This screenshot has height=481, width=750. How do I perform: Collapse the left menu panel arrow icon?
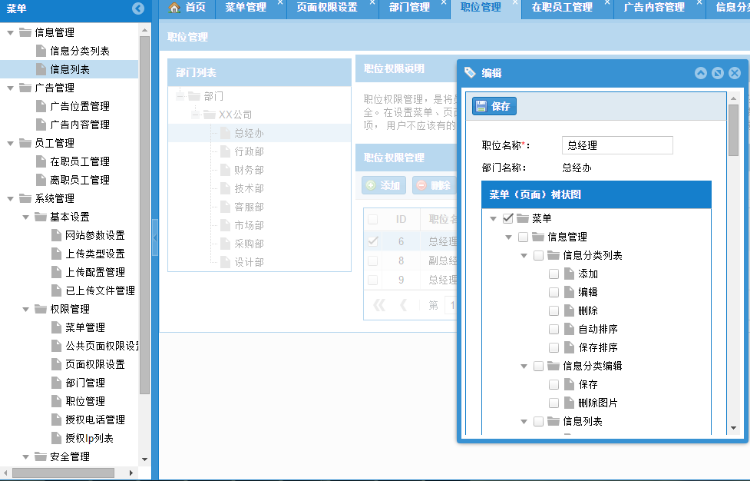coord(138,8)
